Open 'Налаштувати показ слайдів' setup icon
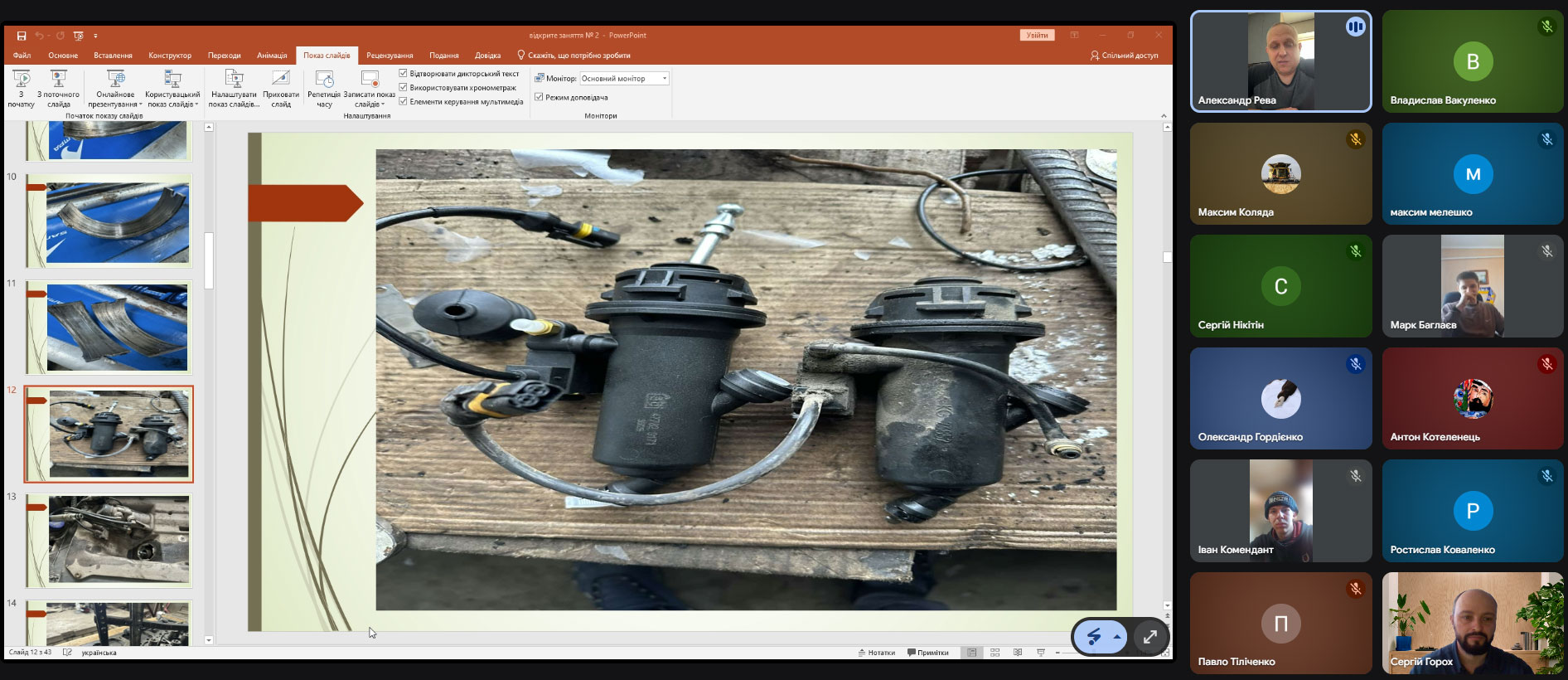This screenshot has height=680, width=1568. [234, 80]
